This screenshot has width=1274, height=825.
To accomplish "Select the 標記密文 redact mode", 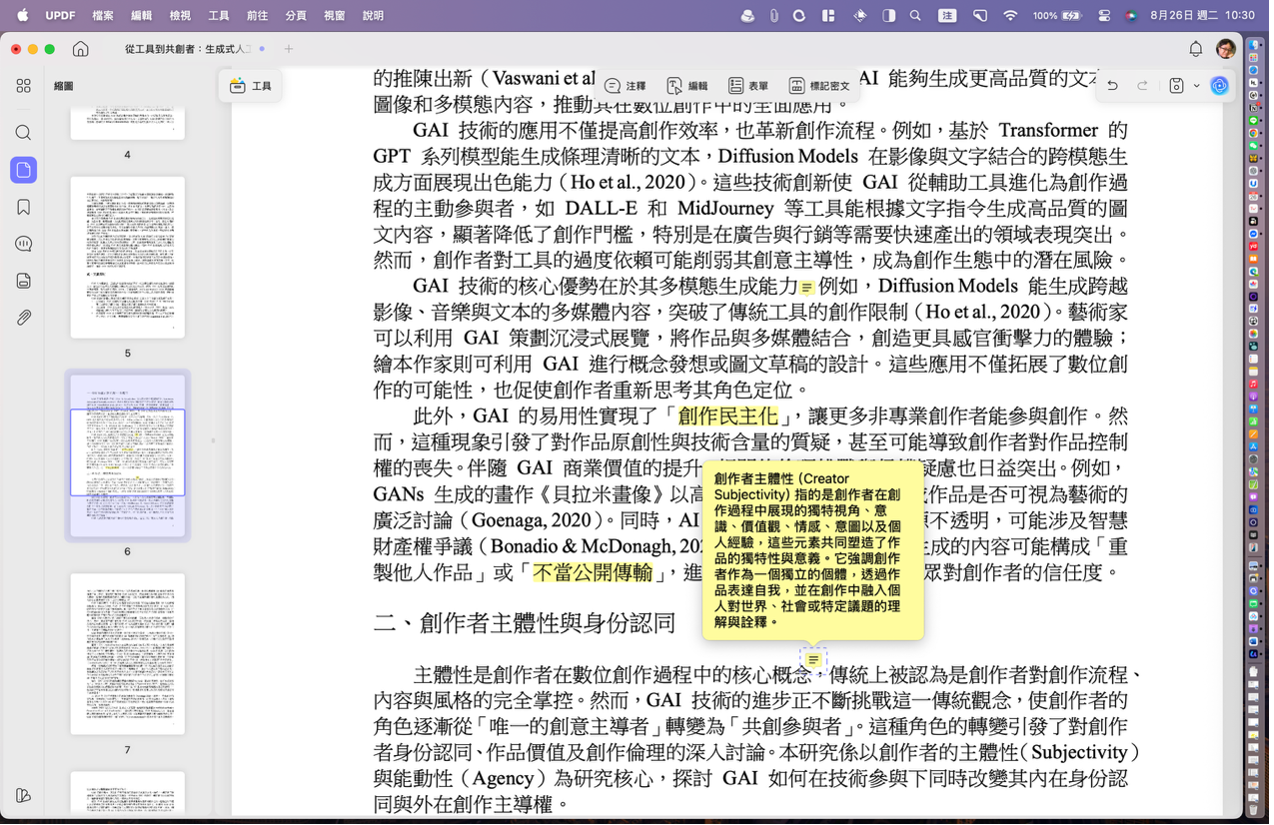I will click(x=819, y=86).
